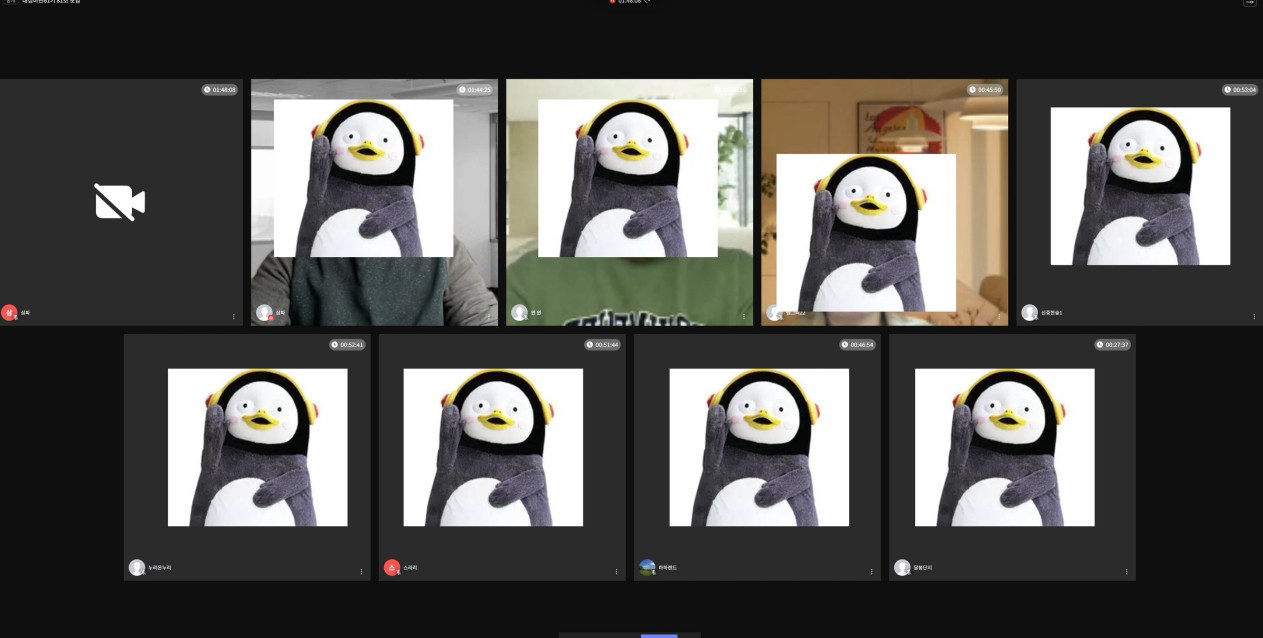
Task: Open the three-dot menu of the camera-off tile
Action: pos(234,316)
